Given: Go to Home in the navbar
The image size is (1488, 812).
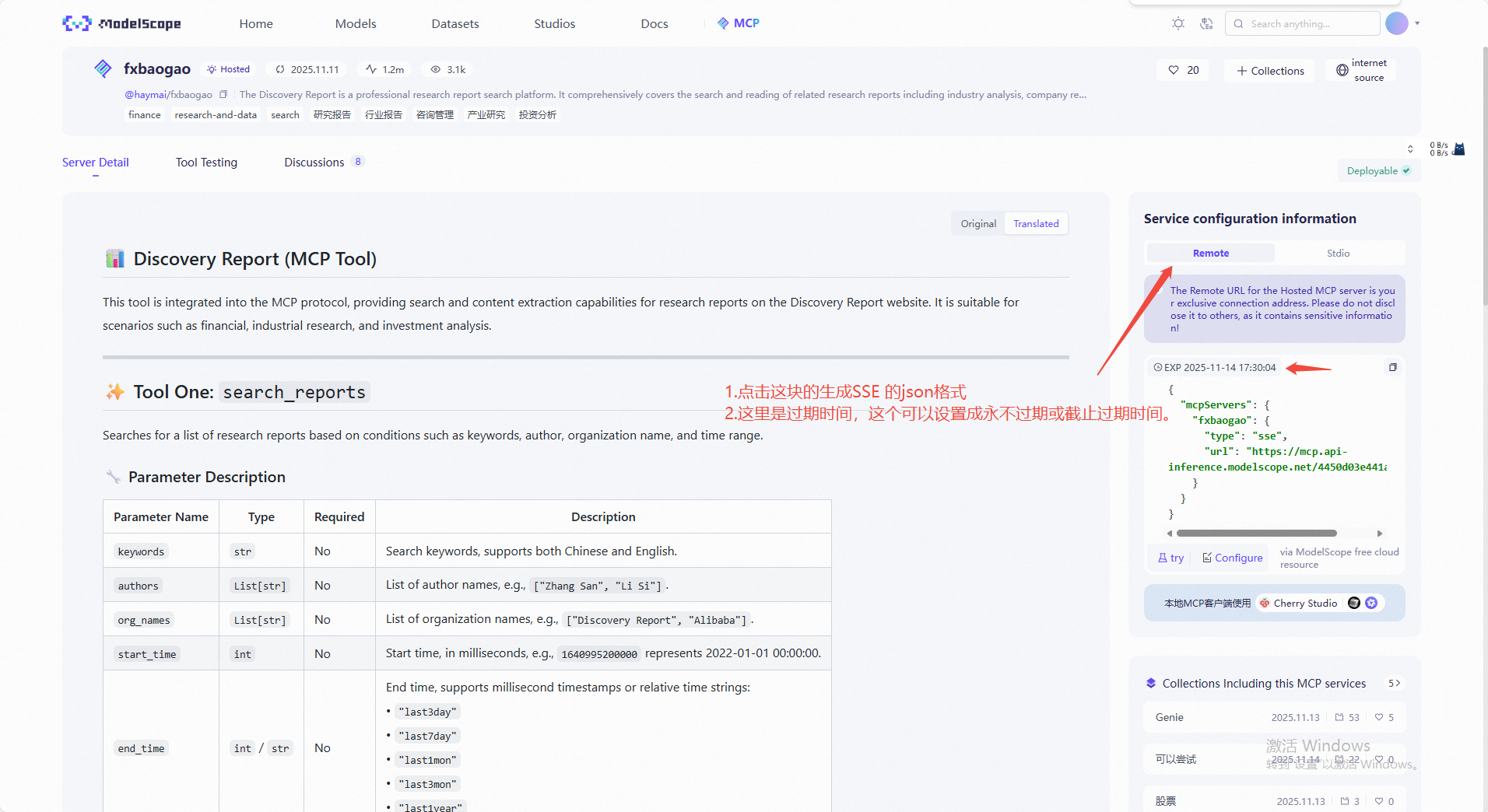Looking at the screenshot, I should click(x=256, y=23).
